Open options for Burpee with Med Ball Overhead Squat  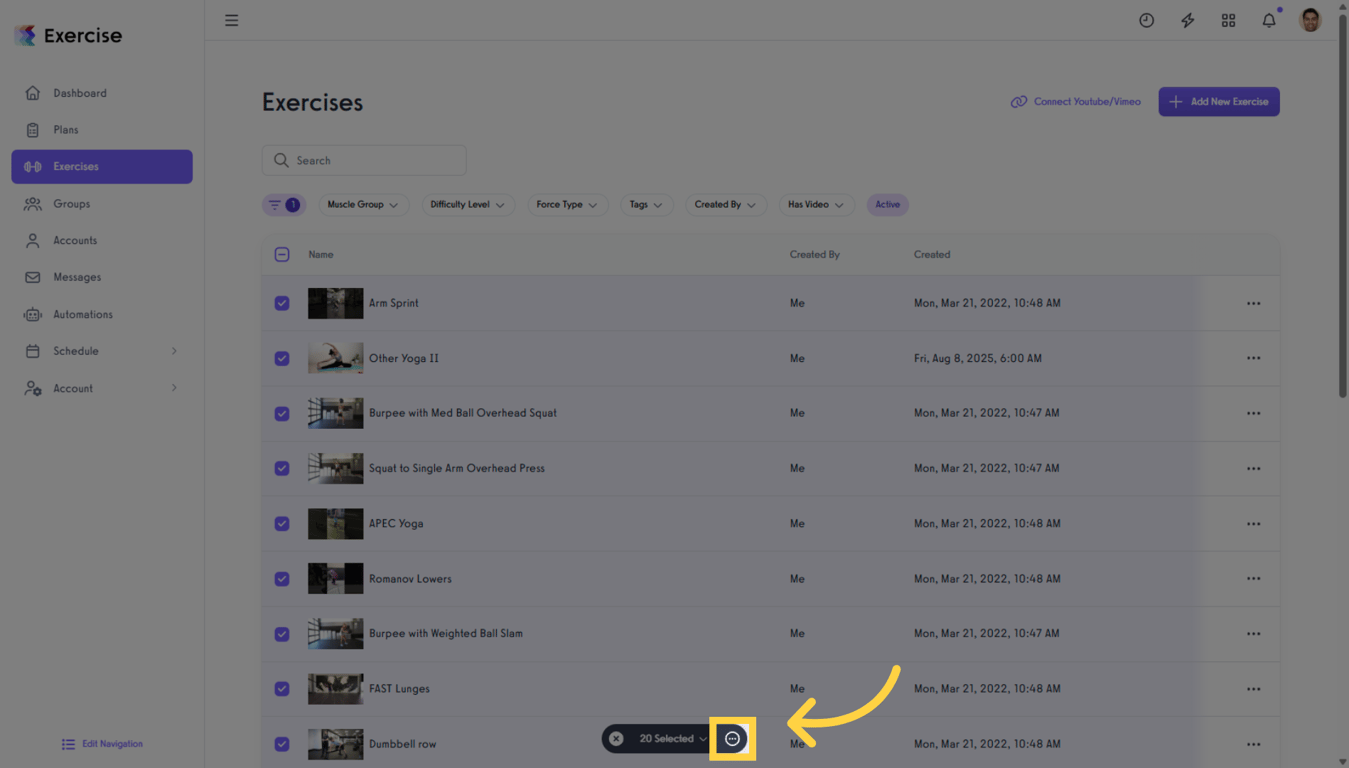click(x=1253, y=413)
